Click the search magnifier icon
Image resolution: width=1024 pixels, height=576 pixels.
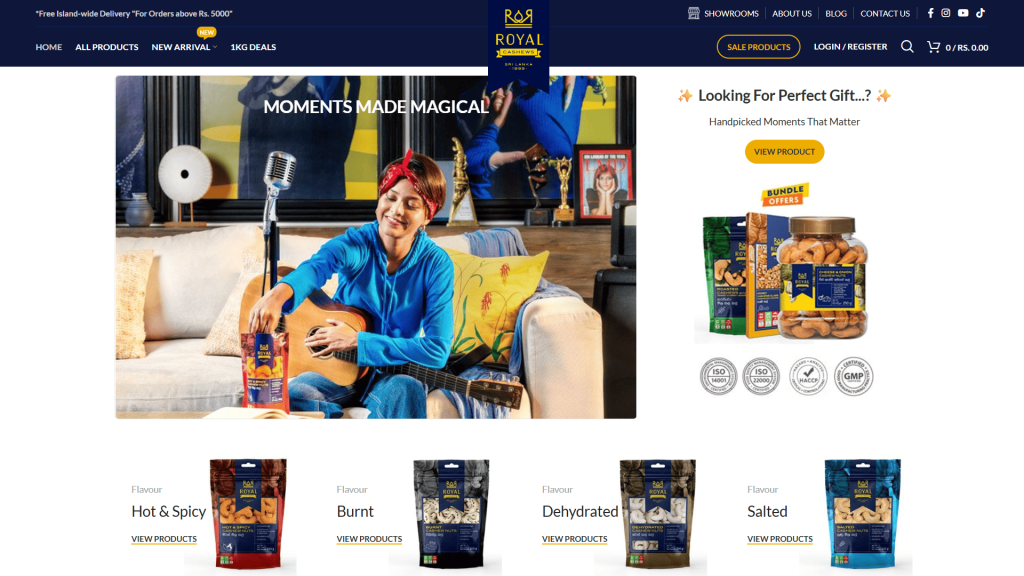coord(907,46)
